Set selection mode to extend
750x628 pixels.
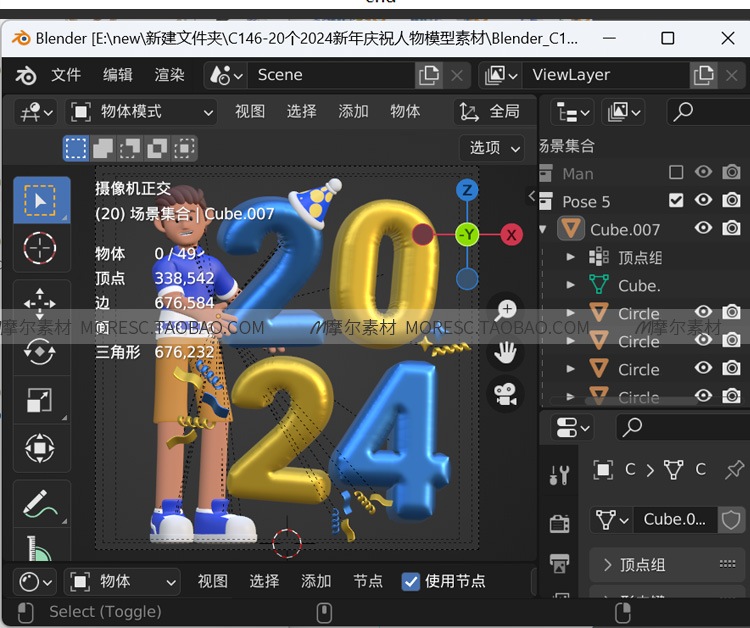[x=103, y=148]
